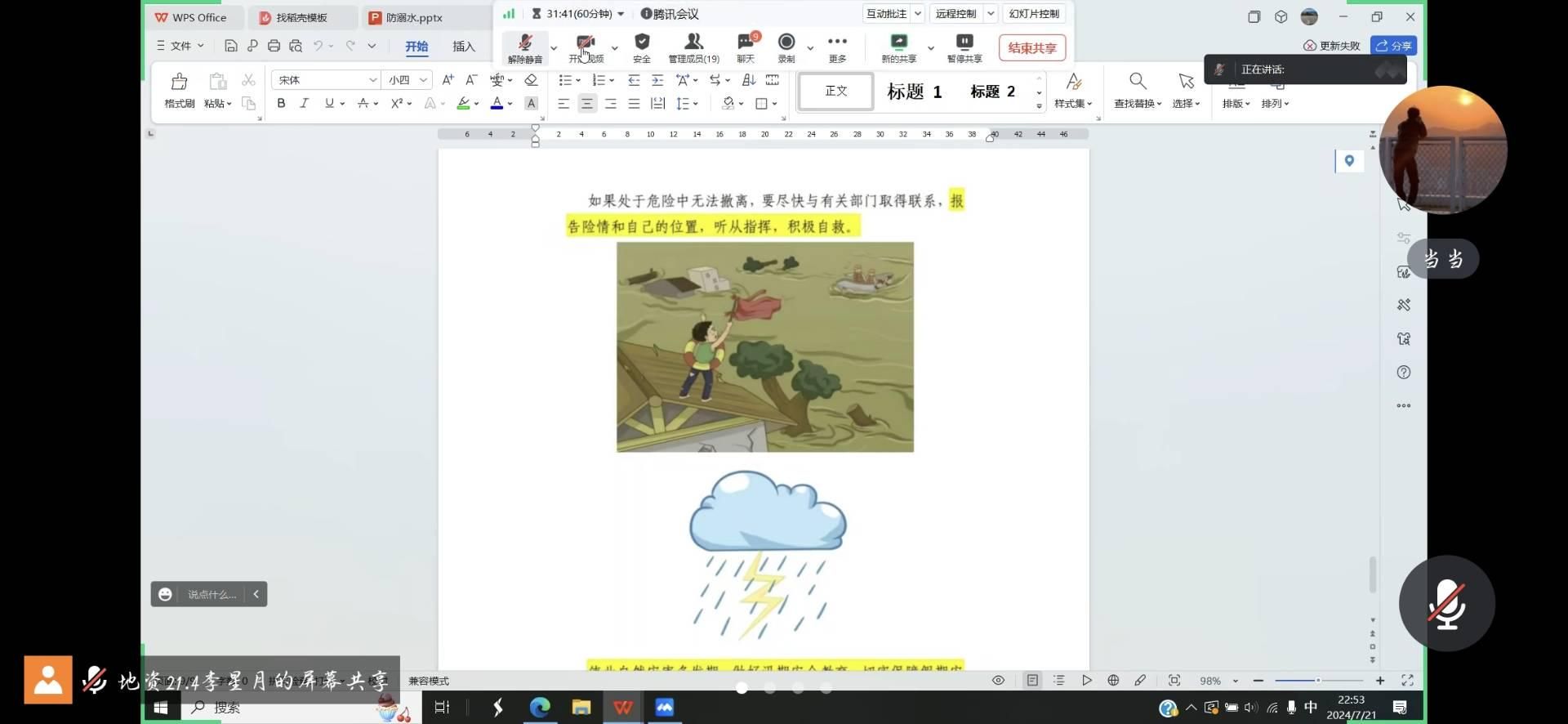Click the security (安全) shield icon
Screen dimensions: 1568x724
[x=642, y=47]
